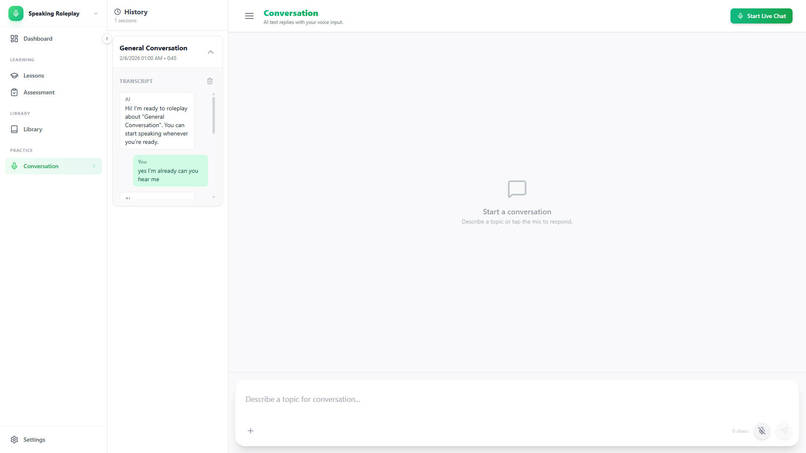Collapse the General Conversation session
This screenshot has height=453, width=806.
point(210,52)
